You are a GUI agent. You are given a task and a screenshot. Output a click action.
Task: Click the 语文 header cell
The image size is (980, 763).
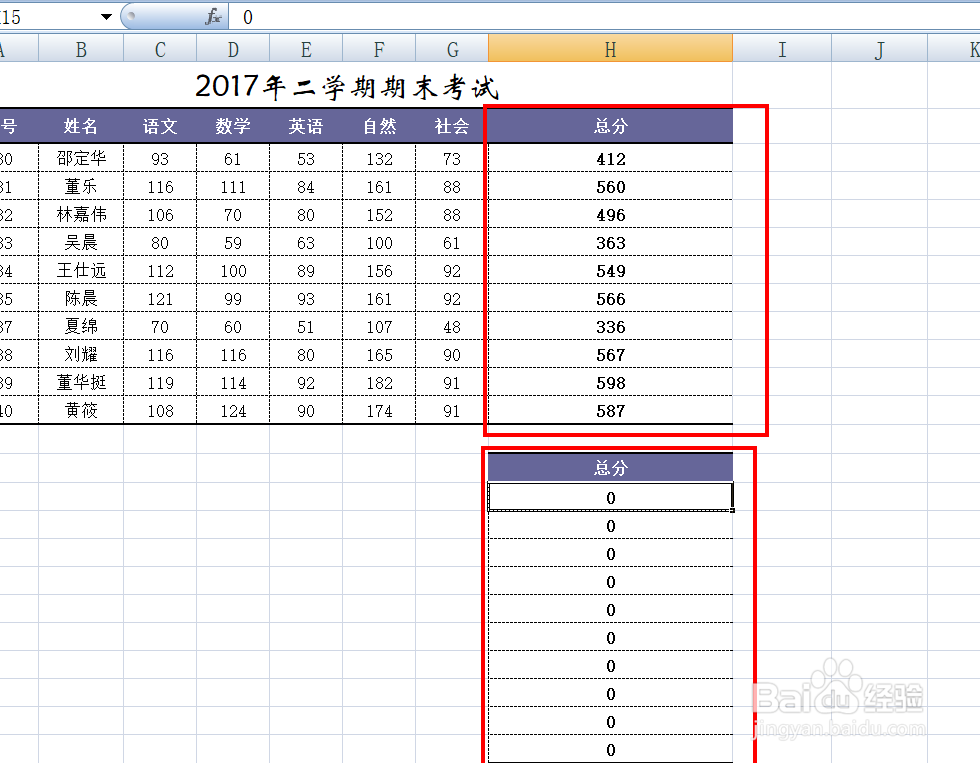pos(159,126)
